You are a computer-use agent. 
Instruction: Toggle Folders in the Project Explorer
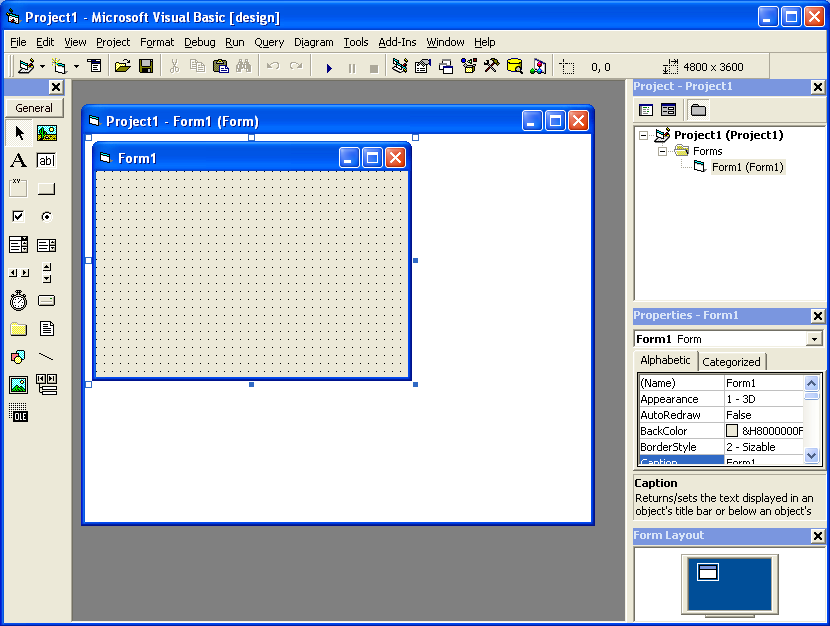[698, 110]
